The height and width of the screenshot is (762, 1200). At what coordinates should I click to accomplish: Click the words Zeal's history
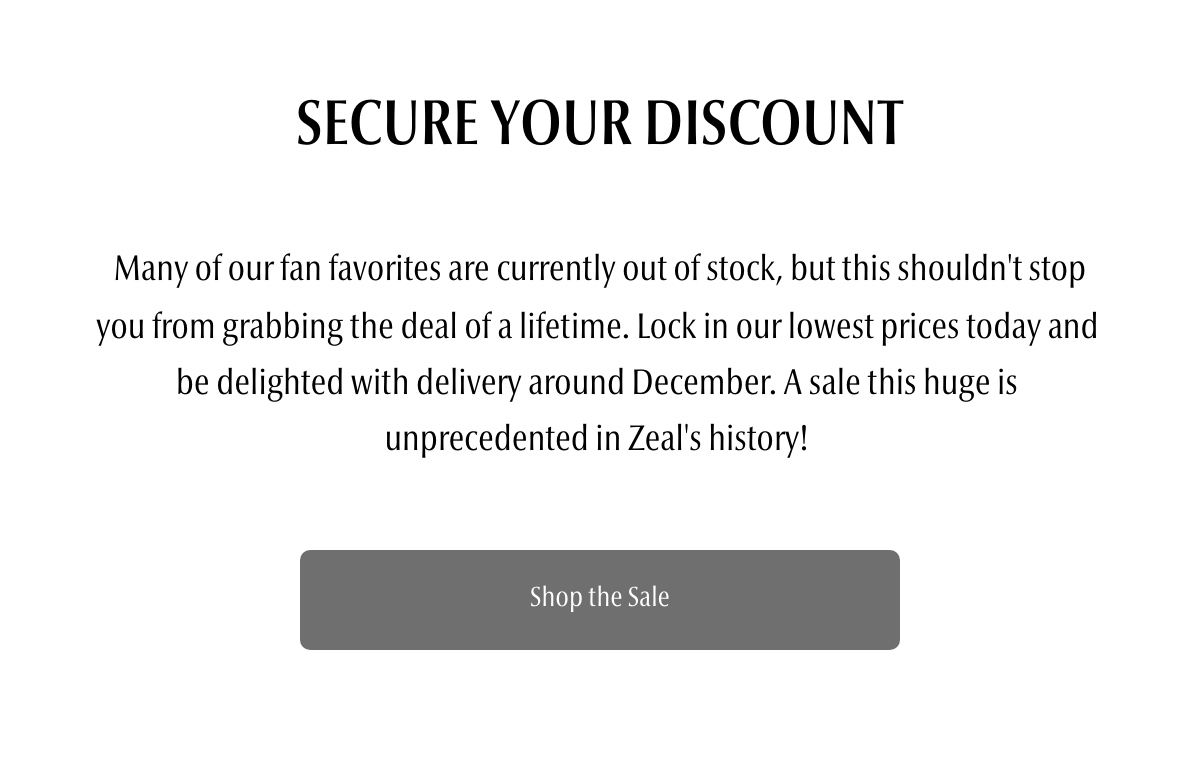[x=717, y=439]
